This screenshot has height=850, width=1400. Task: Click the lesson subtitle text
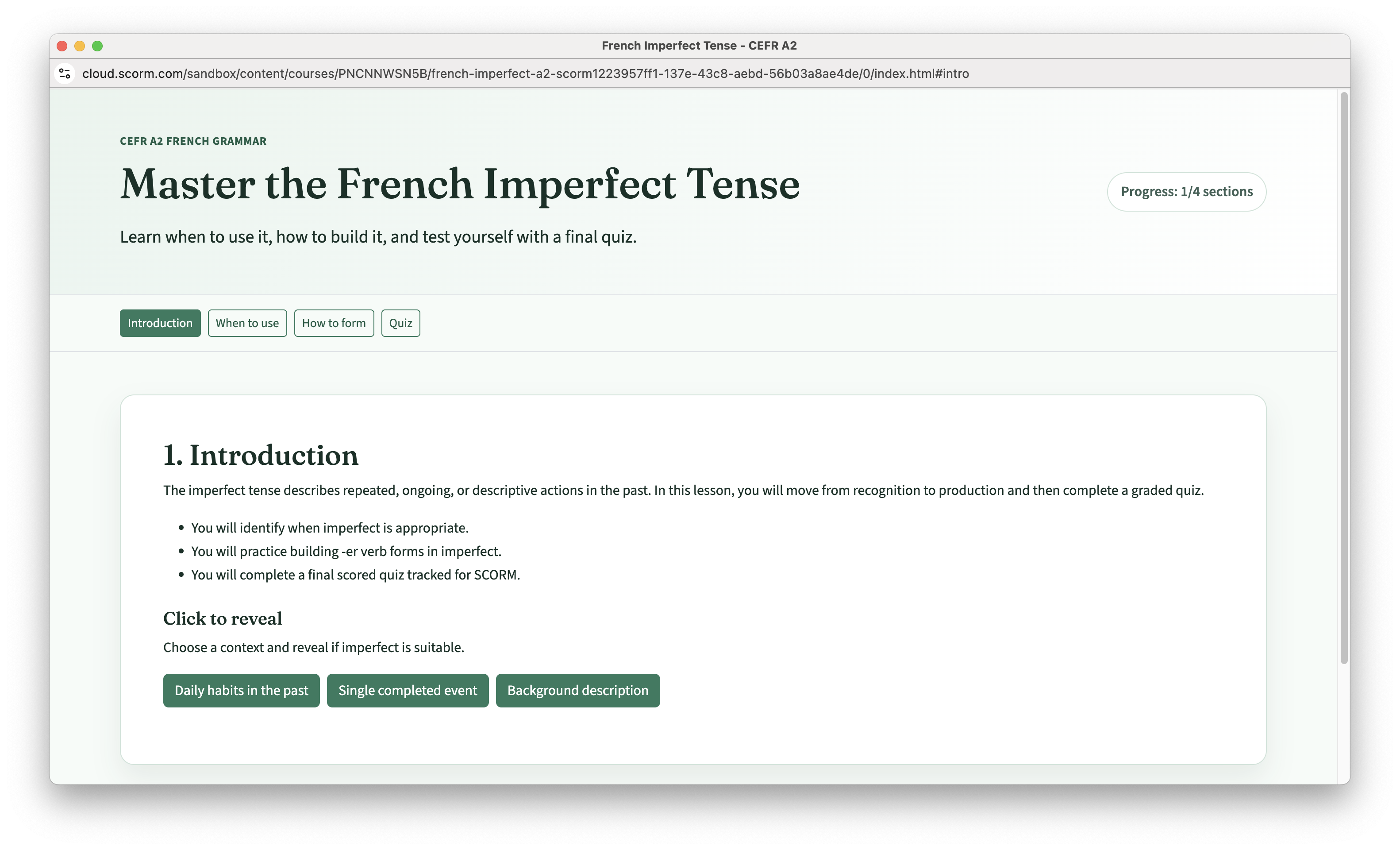(x=378, y=236)
